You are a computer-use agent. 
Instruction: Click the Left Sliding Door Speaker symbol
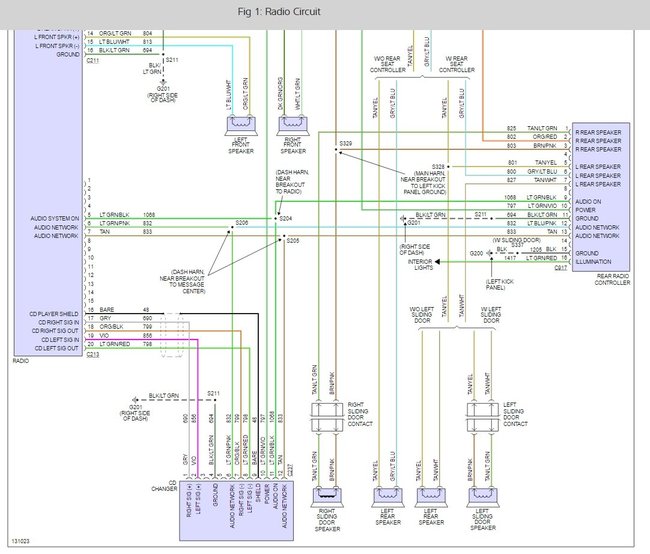coord(483,497)
